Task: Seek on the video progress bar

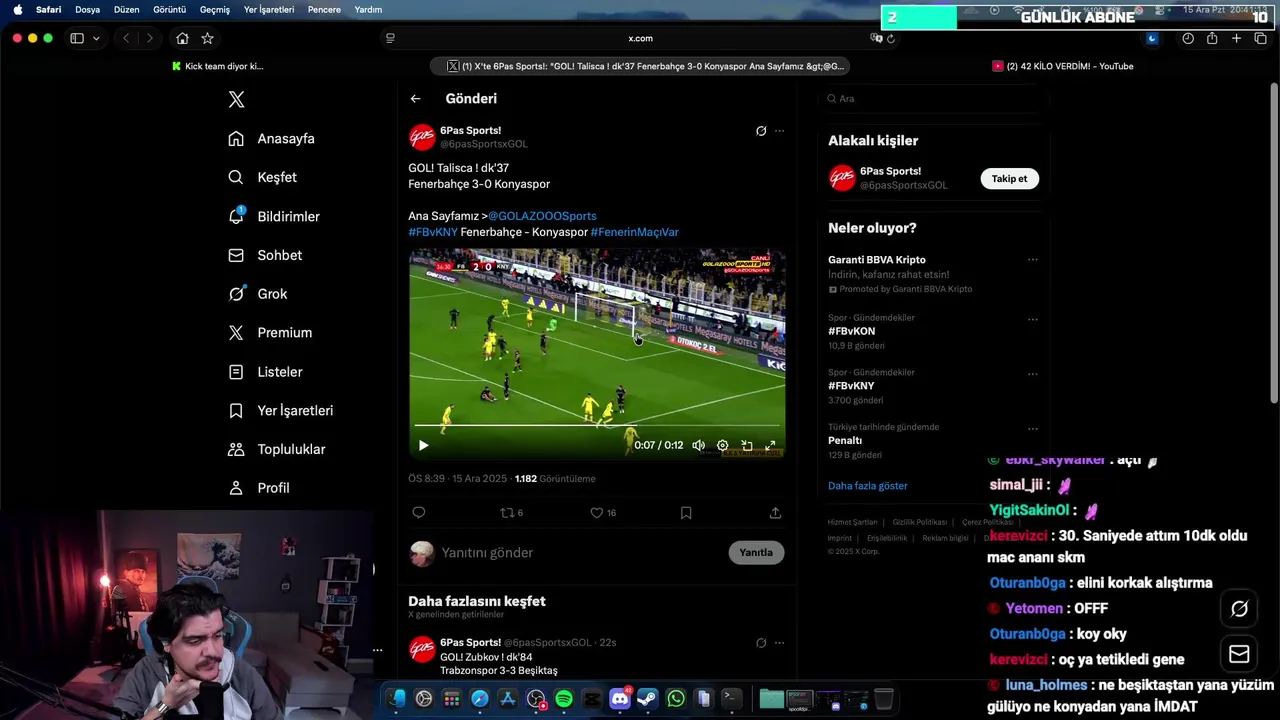Action: coord(596,427)
